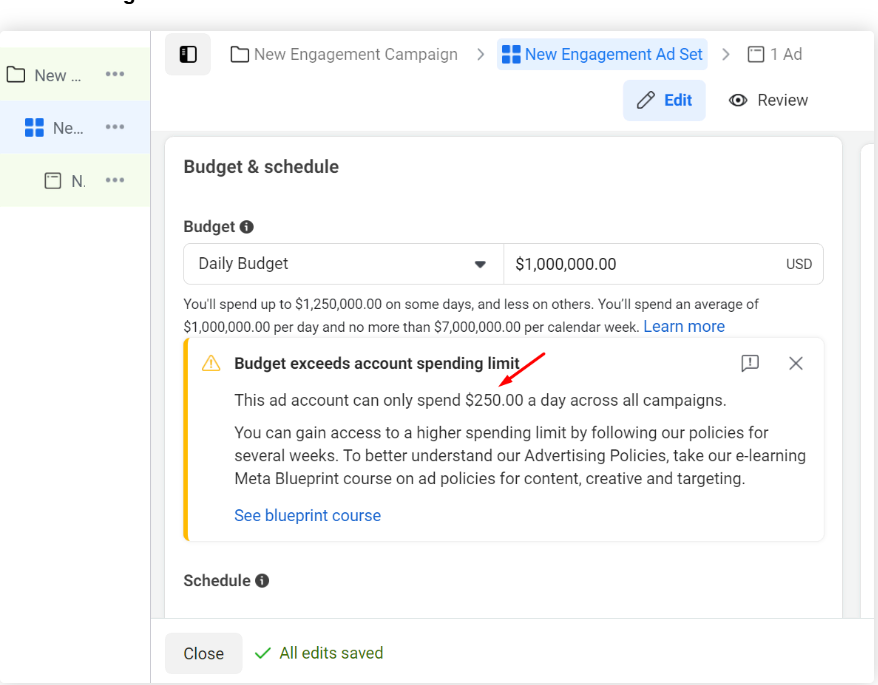Open the Daily Budget type dropdown
Screen dimensions: 878x685
point(343,264)
